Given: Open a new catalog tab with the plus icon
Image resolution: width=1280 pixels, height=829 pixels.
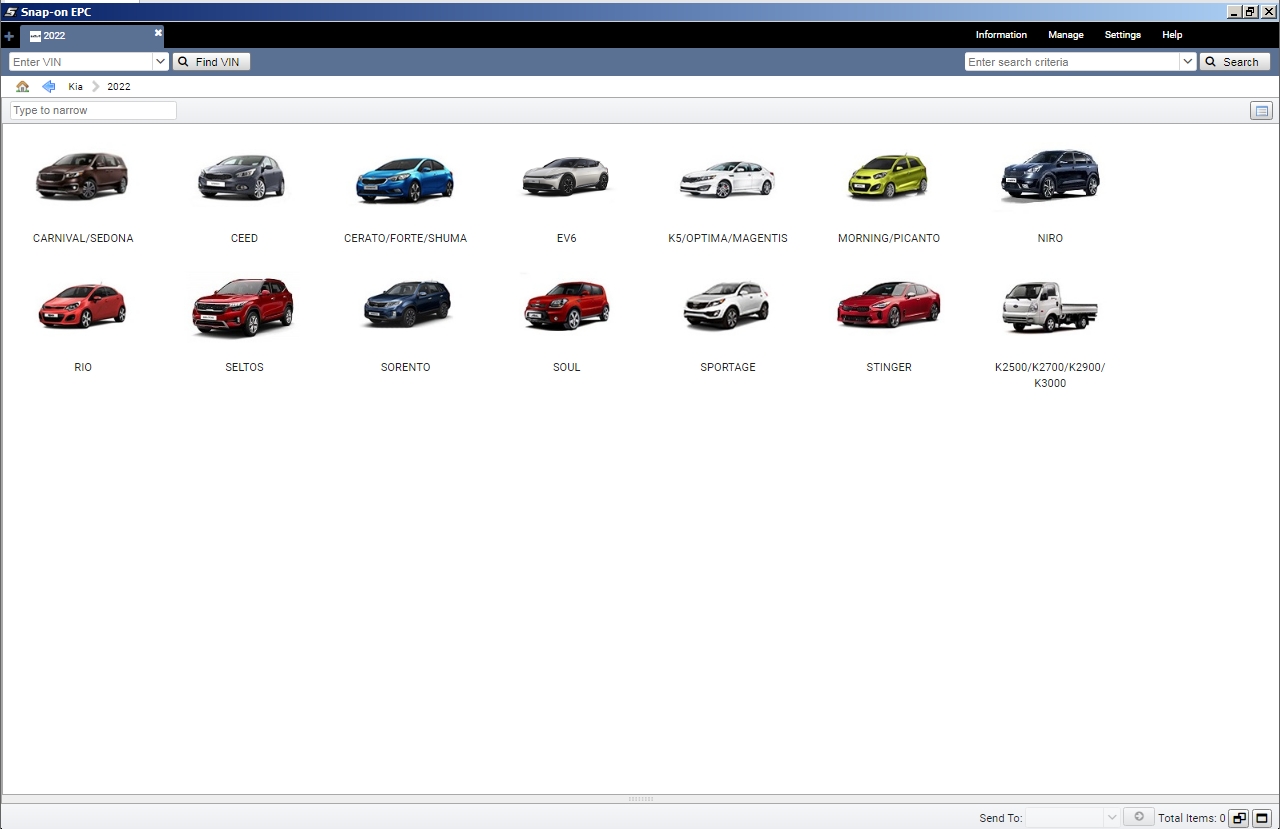Looking at the screenshot, I should (x=8, y=35).
